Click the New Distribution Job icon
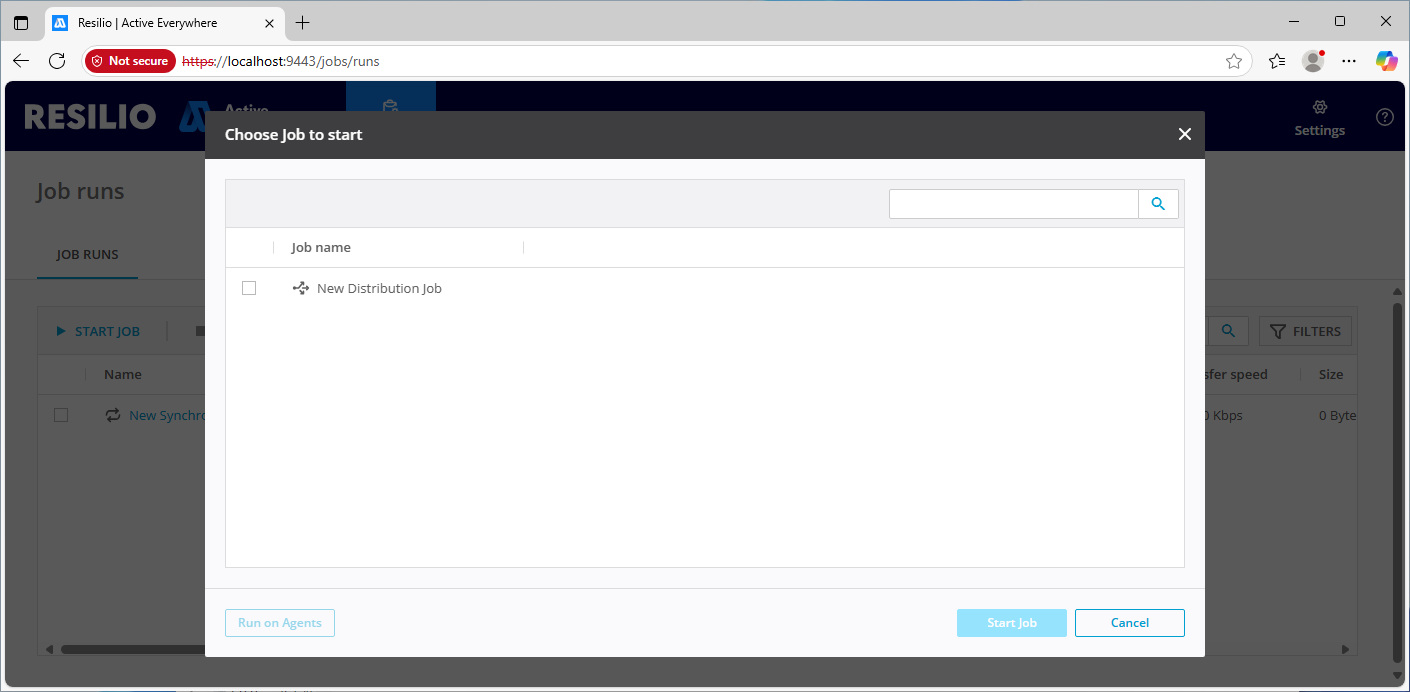Viewport: 1410px width, 692px height. pyautogui.click(x=300, y=288)
